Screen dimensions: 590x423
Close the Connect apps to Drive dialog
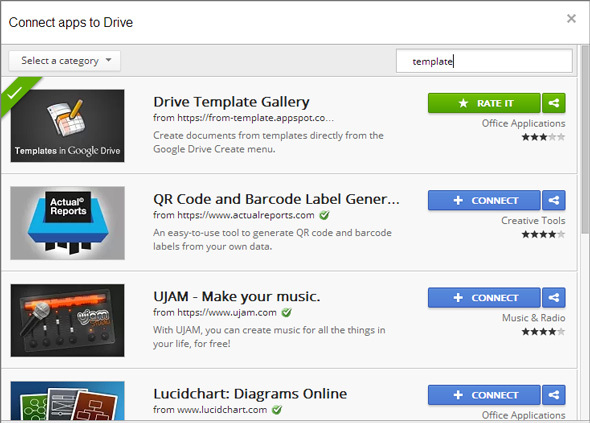point(571,18)
